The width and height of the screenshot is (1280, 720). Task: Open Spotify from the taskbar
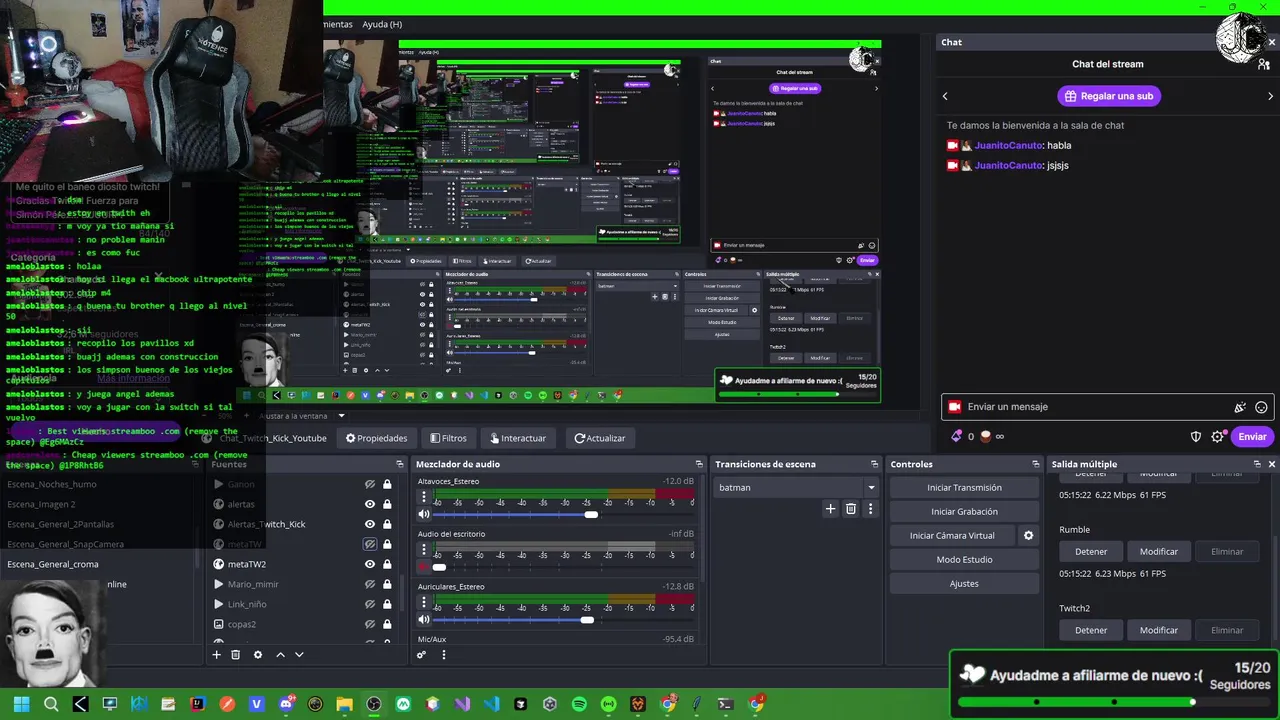click(579, 704)
